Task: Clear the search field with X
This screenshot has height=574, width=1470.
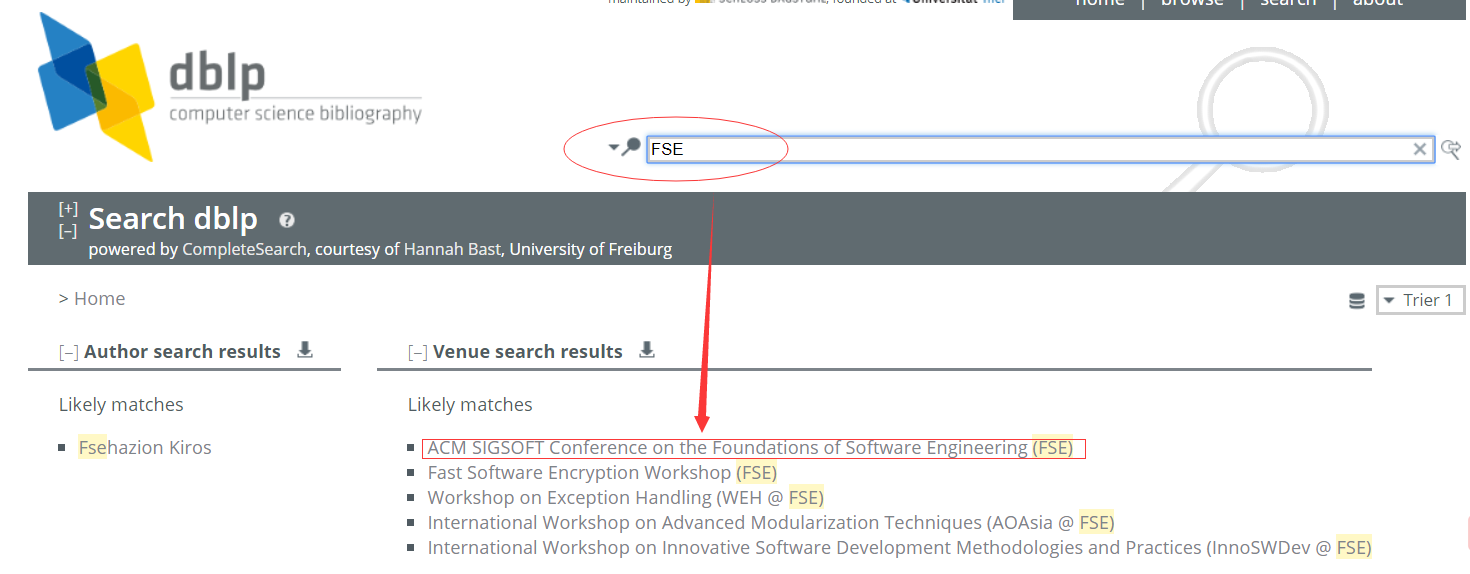Action: tap(1420, 149)
